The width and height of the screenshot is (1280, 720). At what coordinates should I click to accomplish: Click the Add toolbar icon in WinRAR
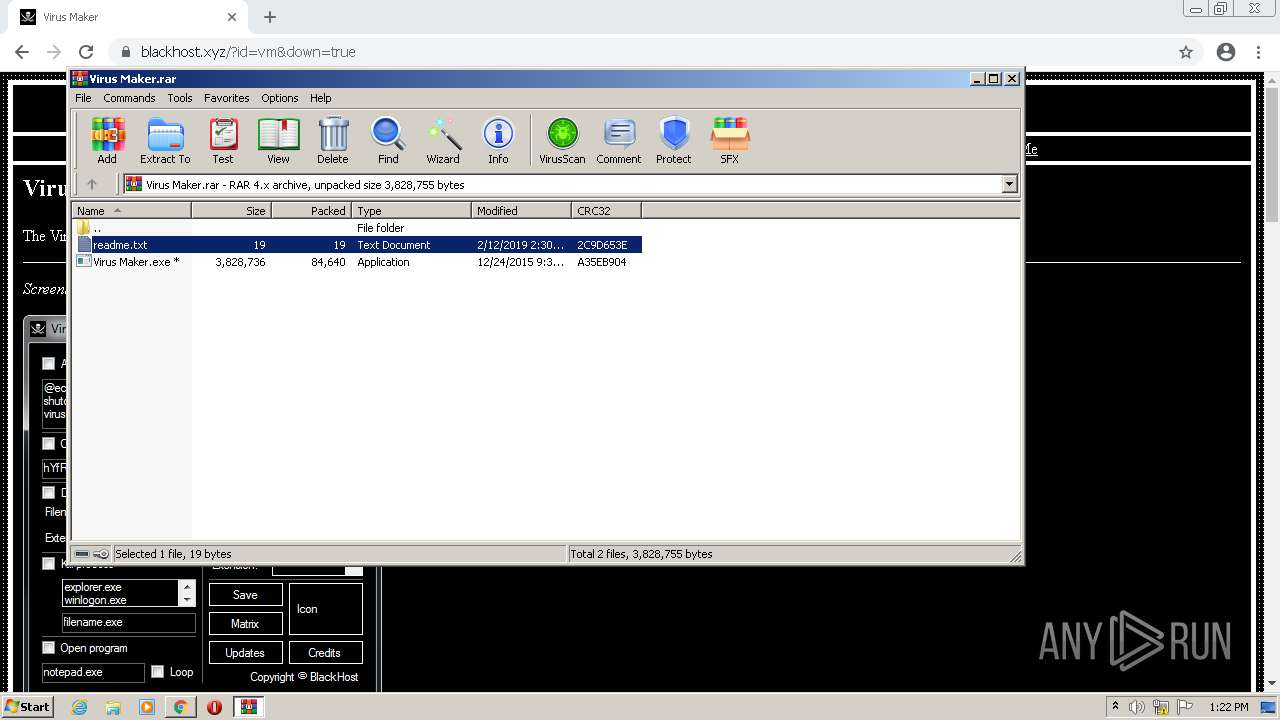(107, 140)
